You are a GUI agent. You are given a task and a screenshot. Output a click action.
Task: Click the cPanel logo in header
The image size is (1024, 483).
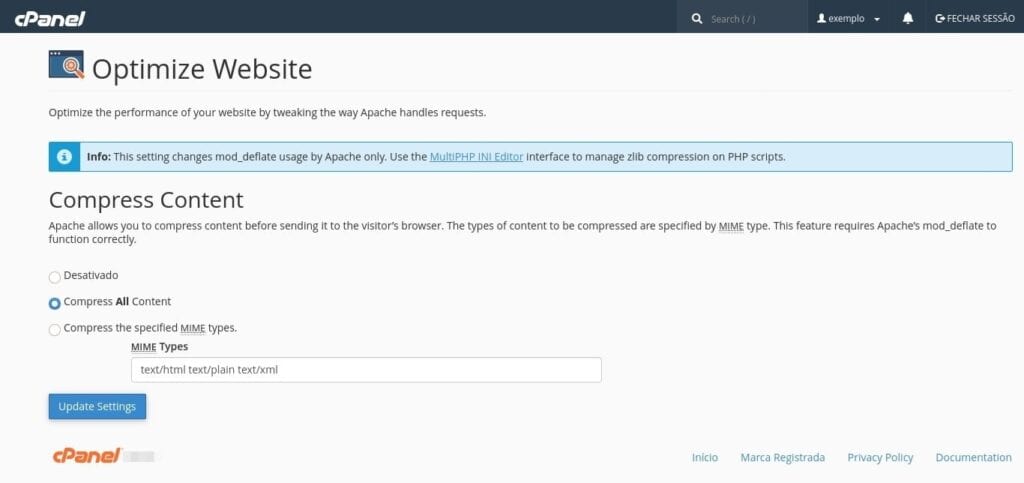click(50, 18)
